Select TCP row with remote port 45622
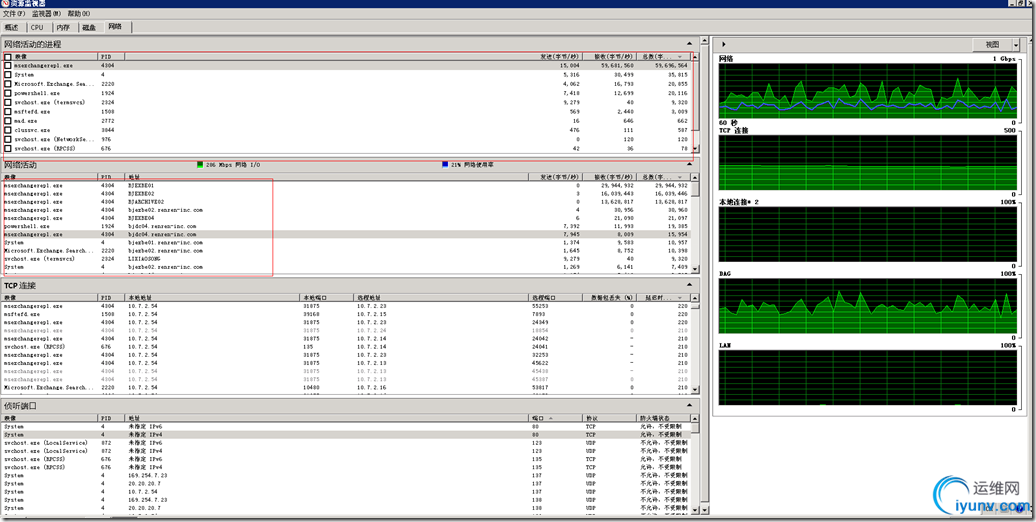Screen dimensions: 1036x522 tap(346, 363)
